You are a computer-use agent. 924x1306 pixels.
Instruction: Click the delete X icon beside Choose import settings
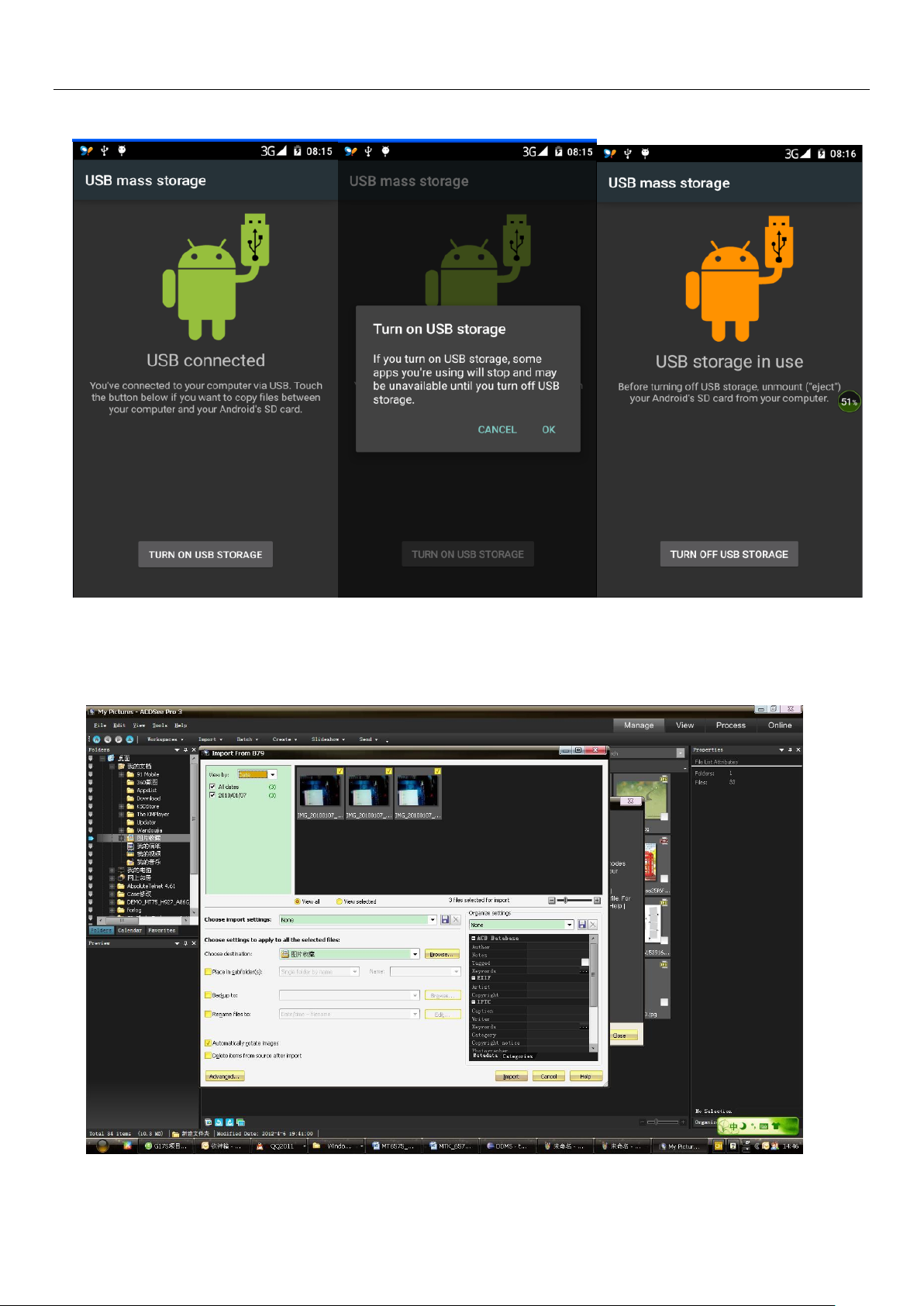click(456, 919)
